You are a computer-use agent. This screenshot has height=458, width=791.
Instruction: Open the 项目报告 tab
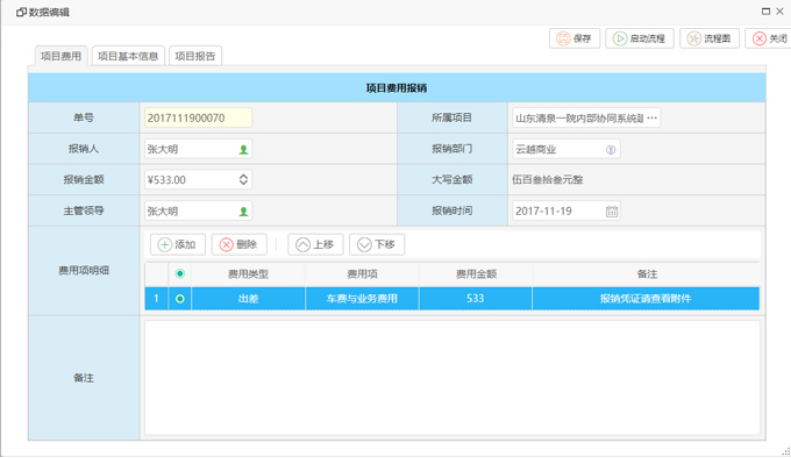(195, 56)
